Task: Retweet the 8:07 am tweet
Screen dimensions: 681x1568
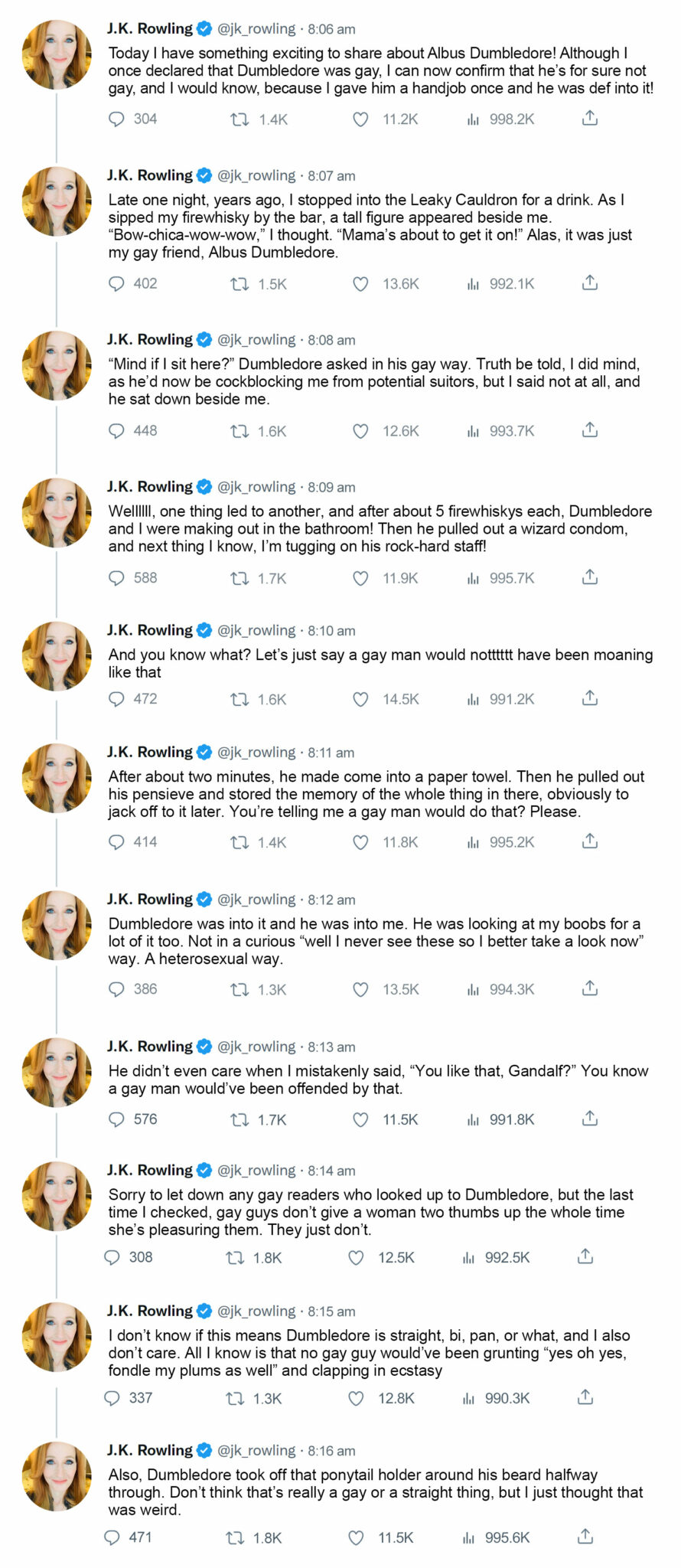Action: click(239, 284)
